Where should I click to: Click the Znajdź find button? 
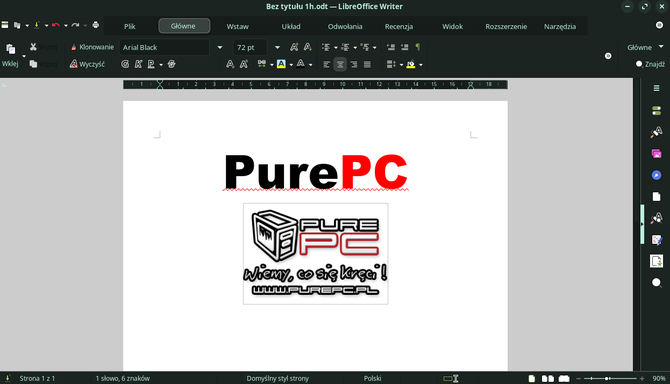point(650,64)
